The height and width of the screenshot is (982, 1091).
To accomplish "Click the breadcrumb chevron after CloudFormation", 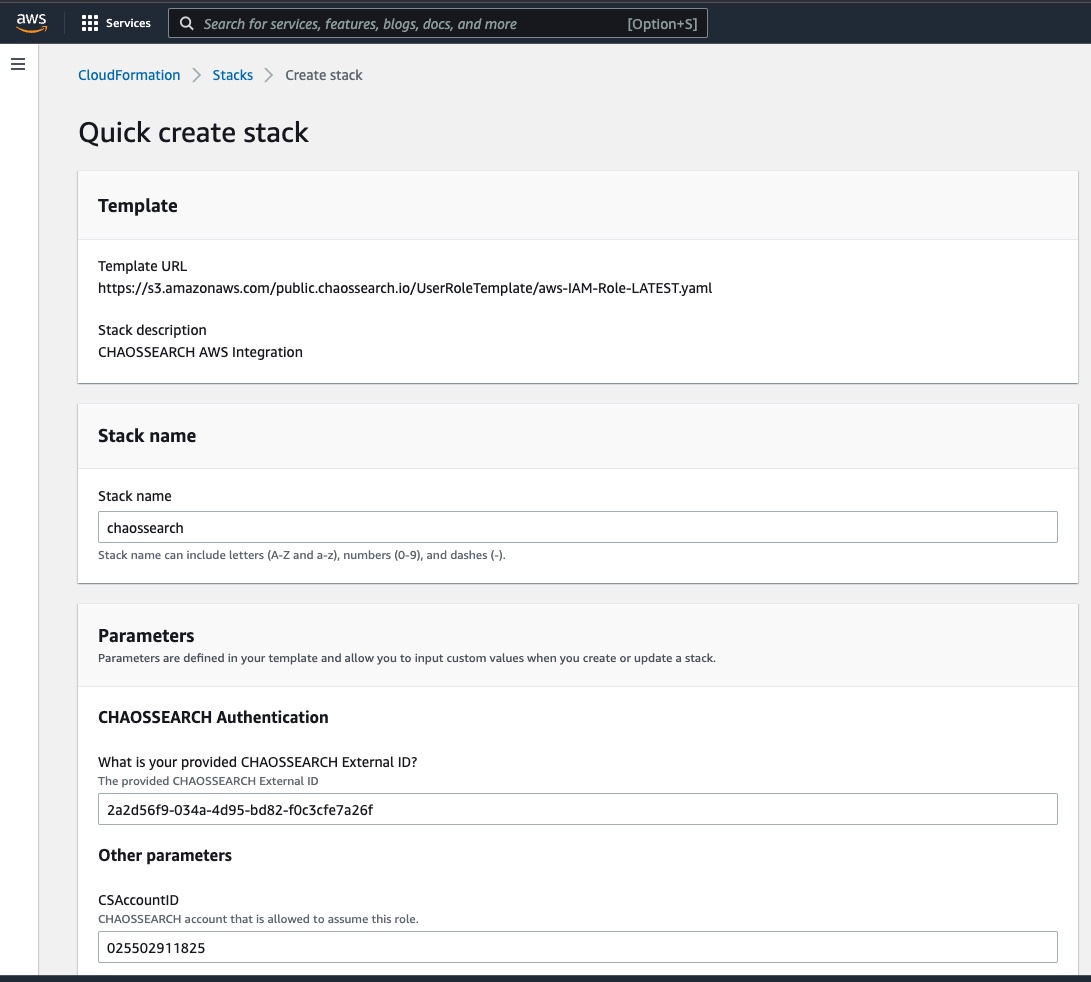I will click(x=197, y=75).
